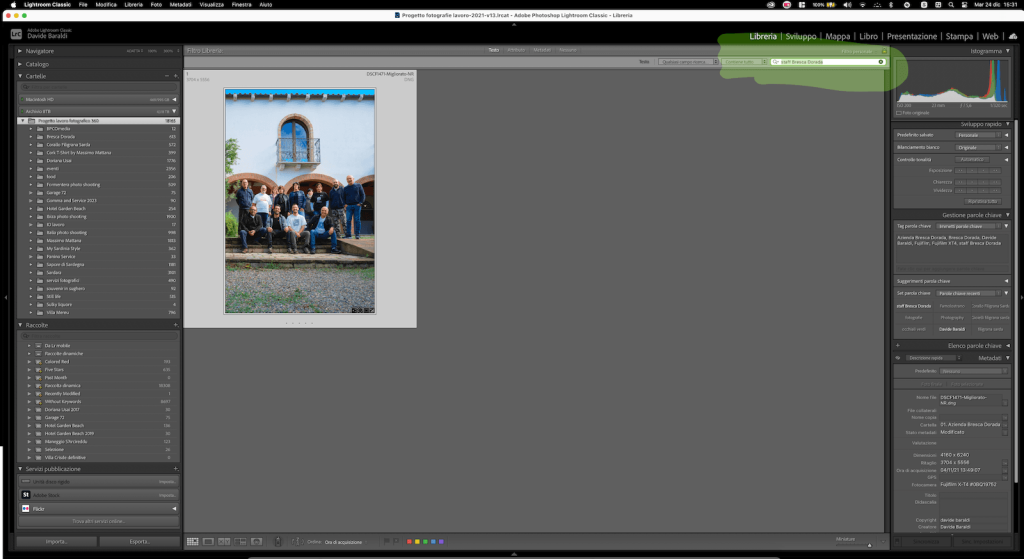The height and width of the screenshot is (559, 1024).
Task: Collapse the Istogramma panel
Action: pos(1008,51)
